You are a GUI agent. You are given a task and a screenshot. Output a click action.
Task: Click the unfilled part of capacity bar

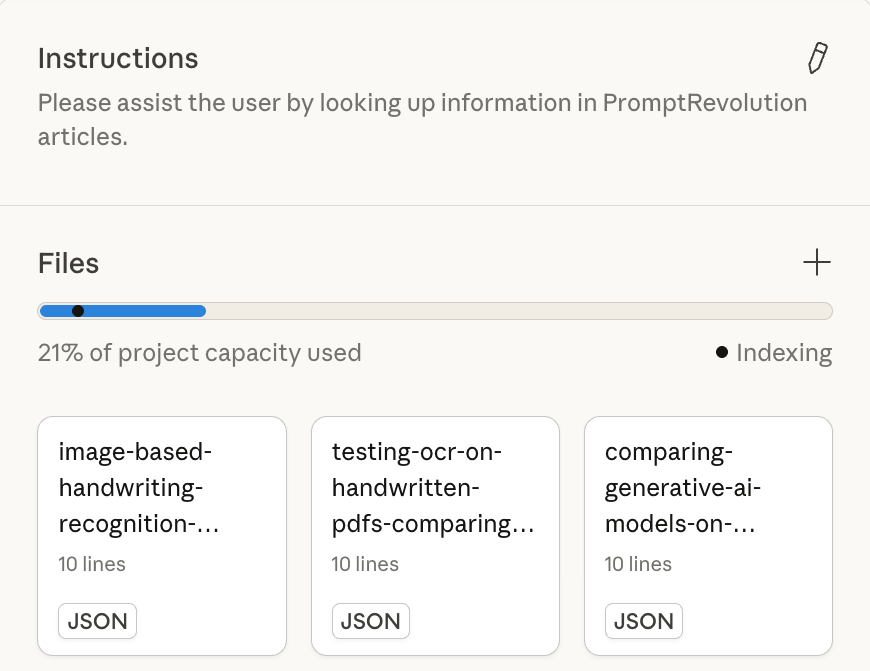point(520,311)
